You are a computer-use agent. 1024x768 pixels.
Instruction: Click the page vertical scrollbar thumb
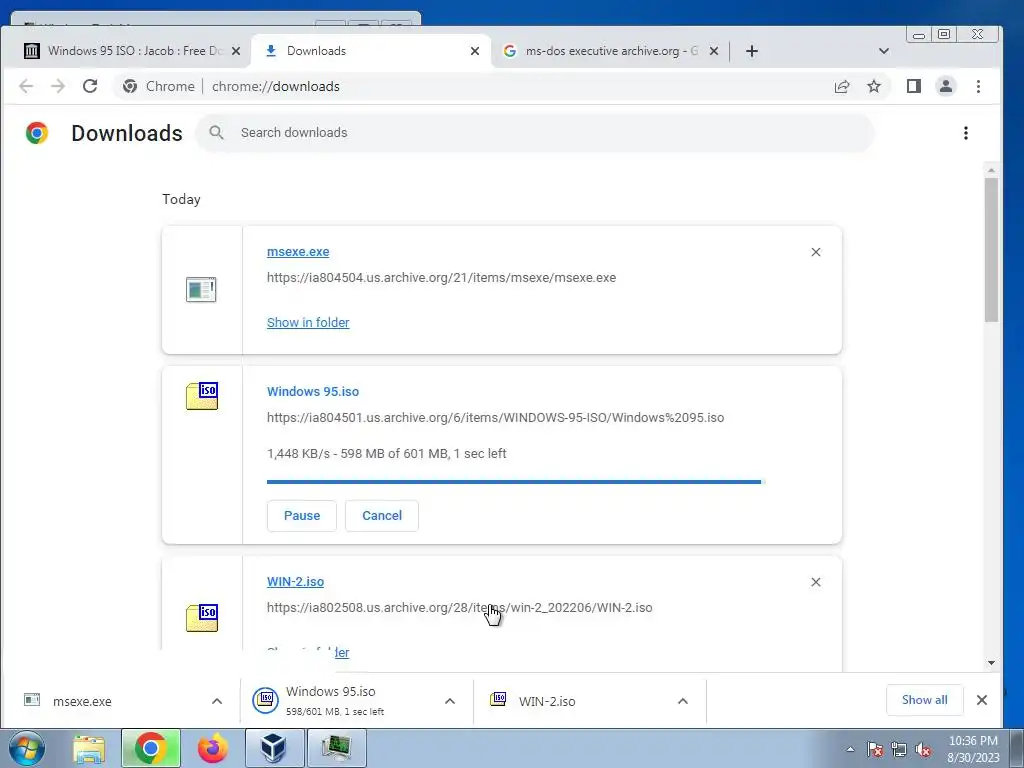tap(991, 249)
